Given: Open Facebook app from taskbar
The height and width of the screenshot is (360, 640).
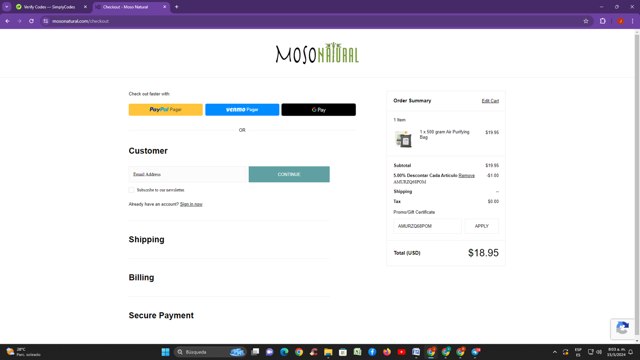Looking at the screenshot, I should (x=372, y=352).
